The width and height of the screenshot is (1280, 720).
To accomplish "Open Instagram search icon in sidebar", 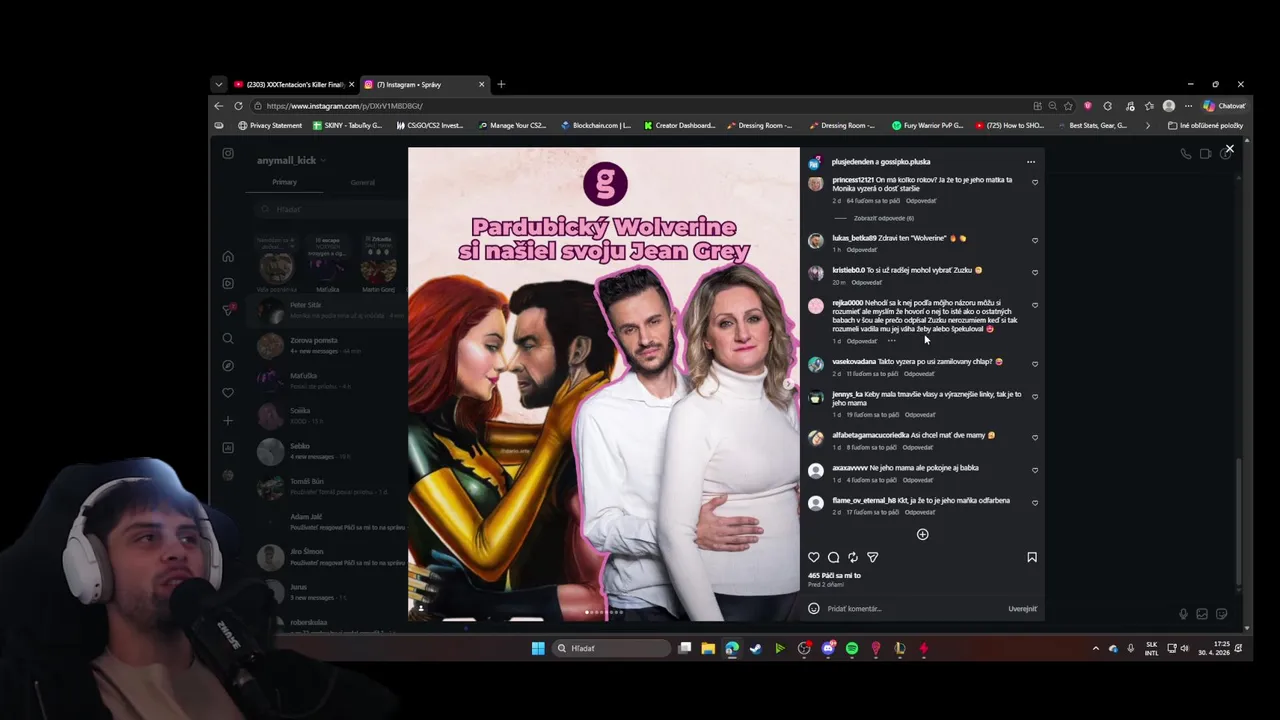I will click(x=228, y=338).
